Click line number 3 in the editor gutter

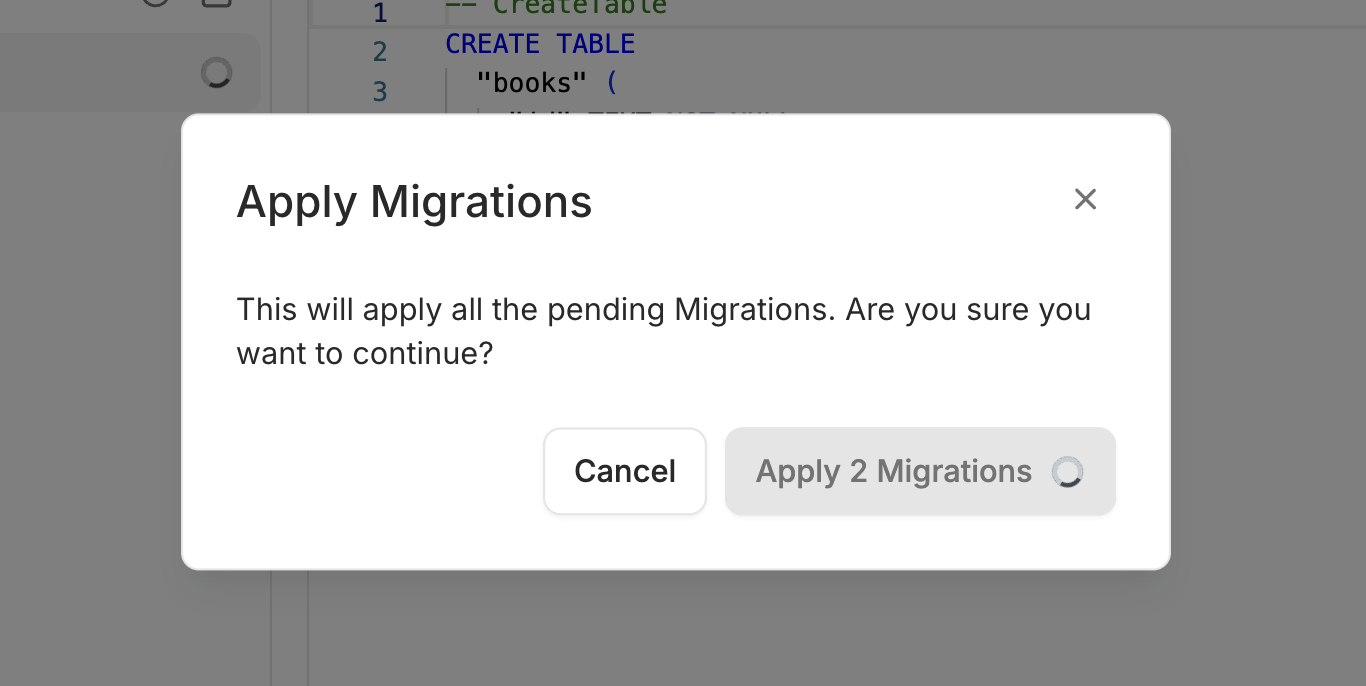point(379,91)
